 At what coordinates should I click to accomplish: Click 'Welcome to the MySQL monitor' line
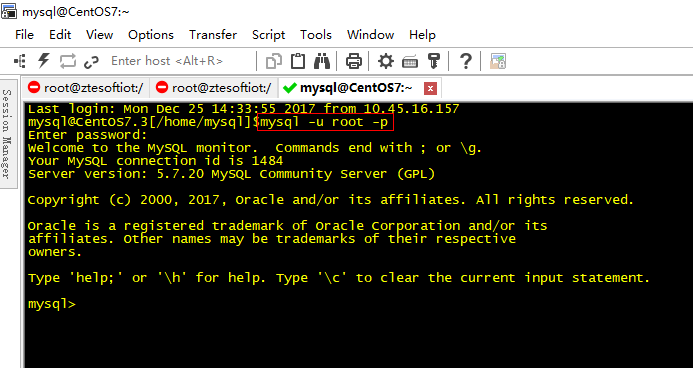[x=255, y=148]
